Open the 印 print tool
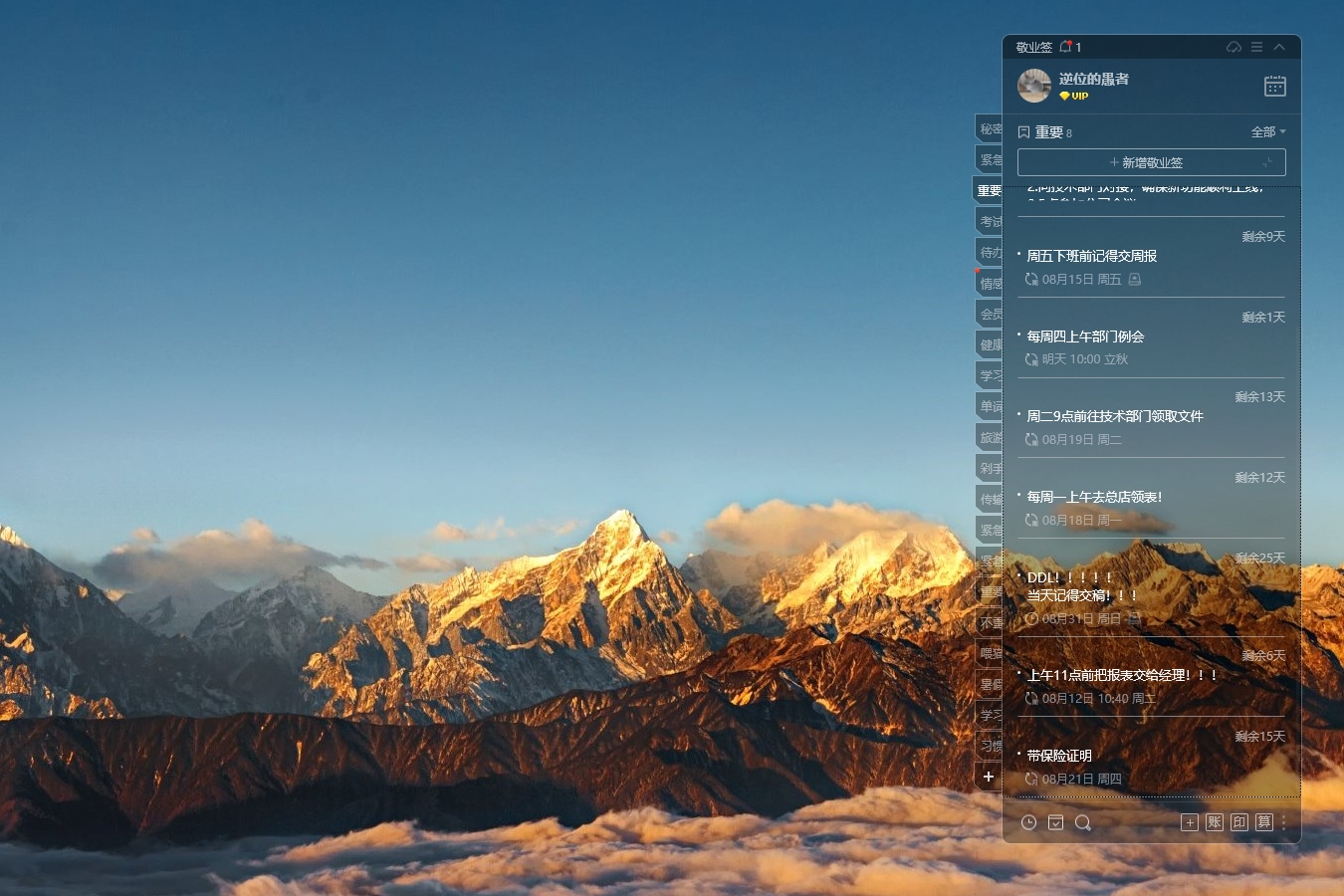1344x896 pixels. (x=1239, y=822)
